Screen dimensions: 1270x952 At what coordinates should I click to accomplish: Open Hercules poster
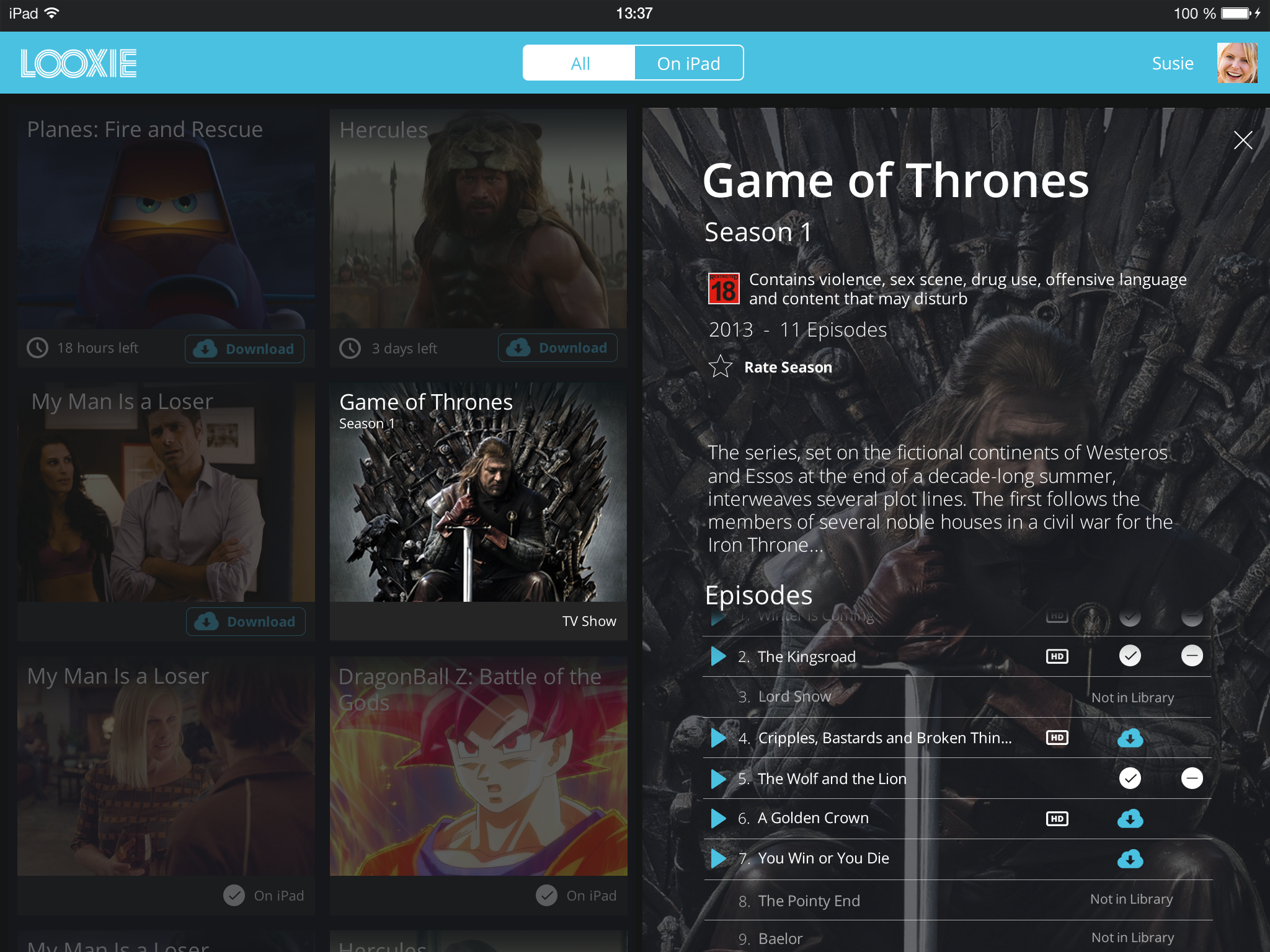click(478, 219)
